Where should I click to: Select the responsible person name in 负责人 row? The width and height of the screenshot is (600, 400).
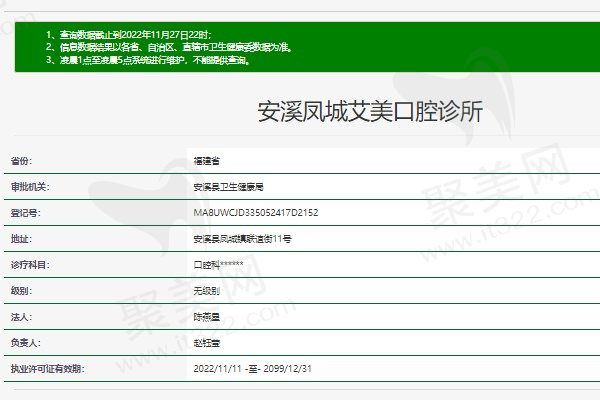pos(207,343)
